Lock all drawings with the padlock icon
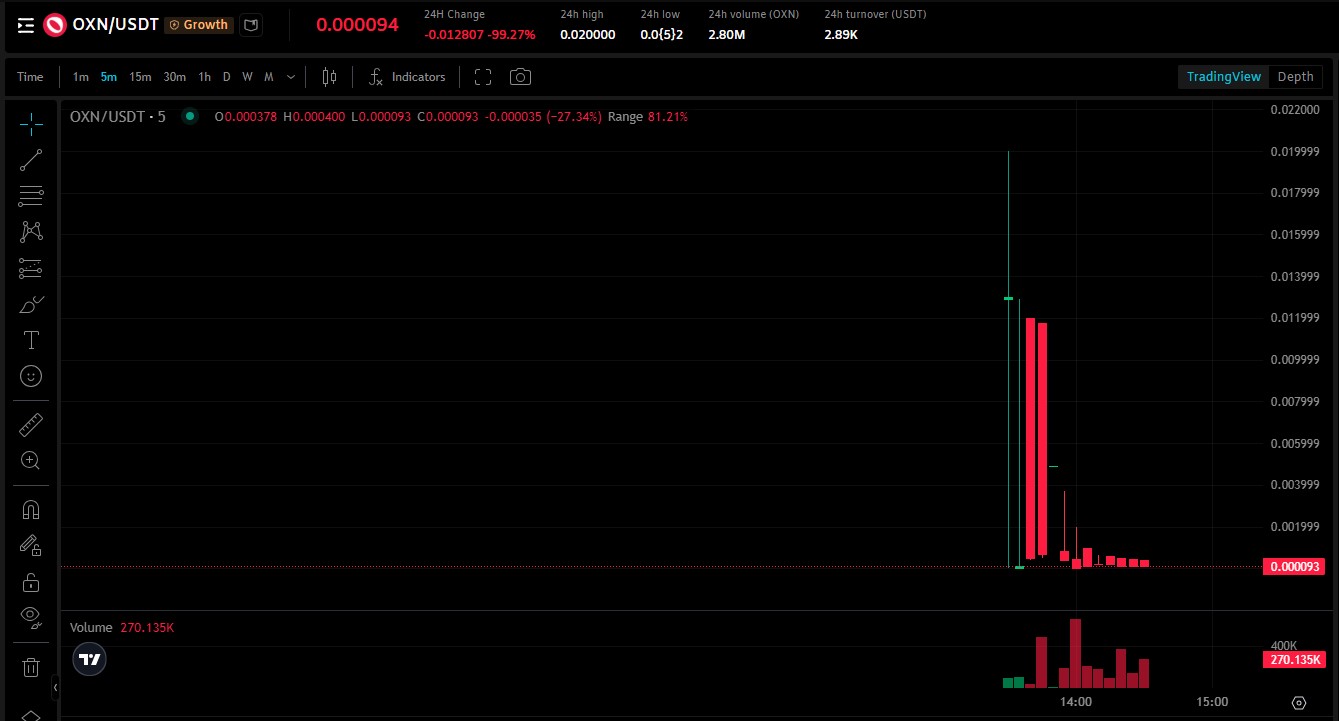The width and height of the screenshot is (1339, 721). point(30,581)
